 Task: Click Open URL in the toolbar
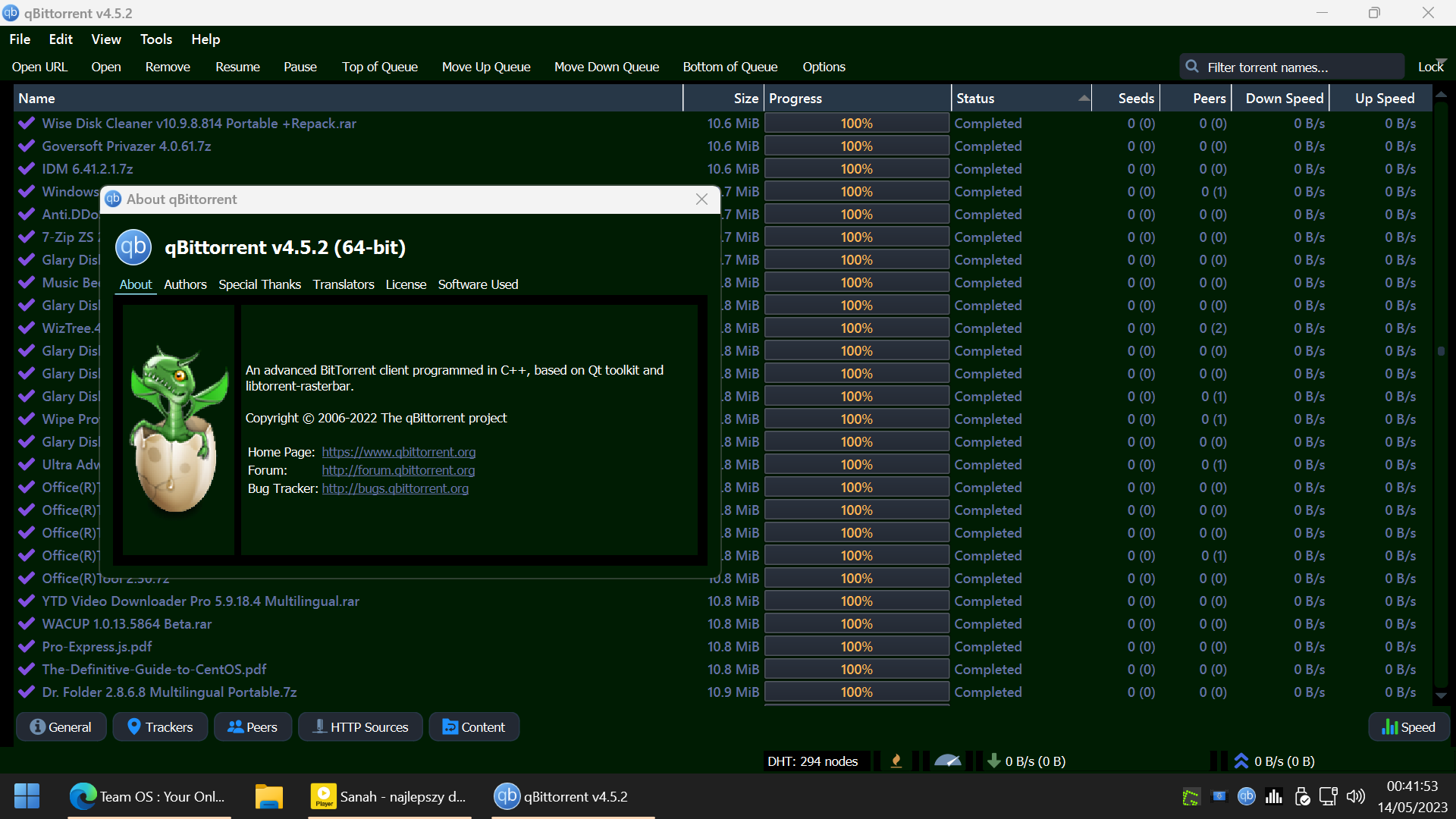[39, 67]
